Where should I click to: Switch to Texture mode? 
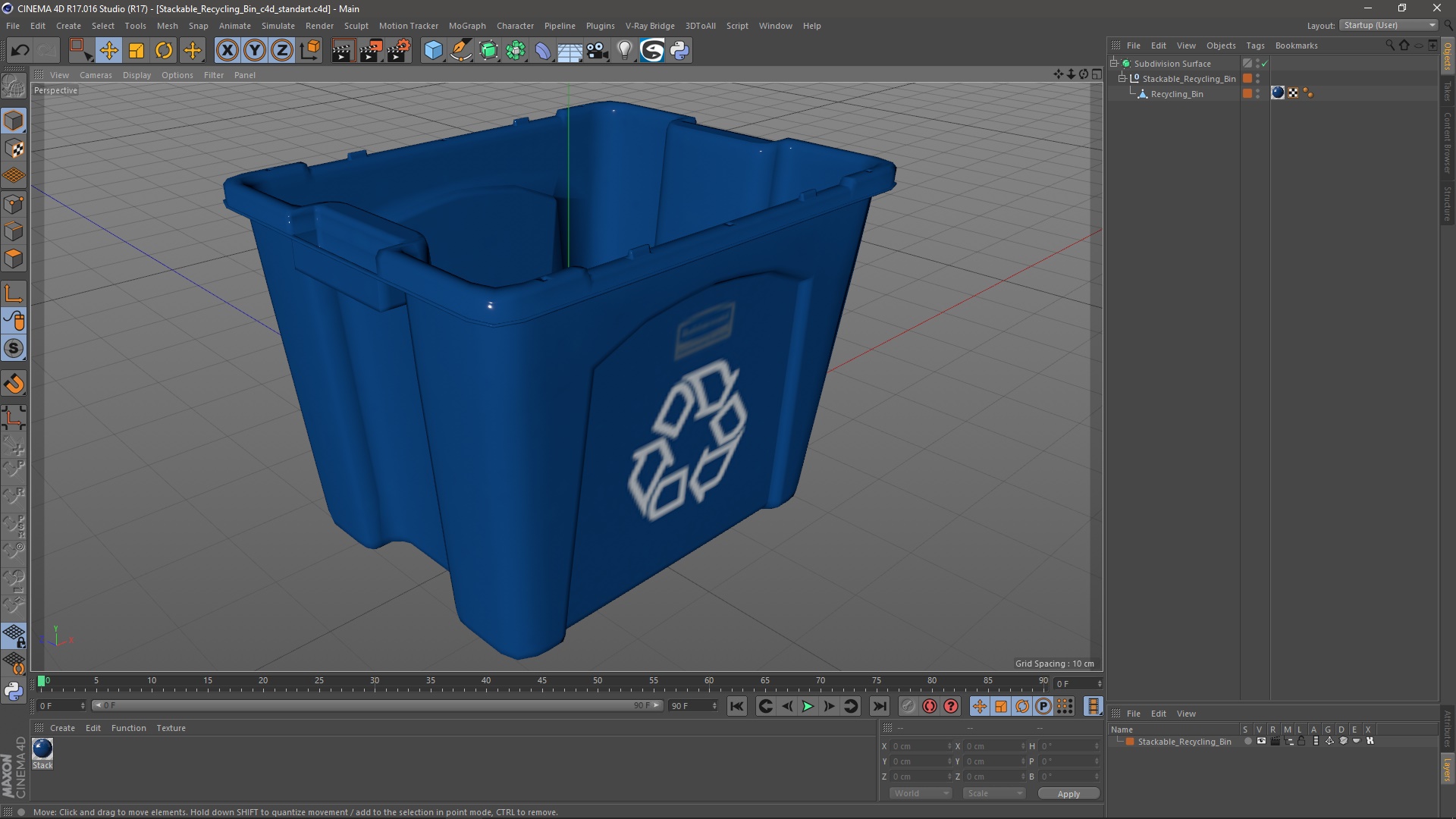click(14, 149)
